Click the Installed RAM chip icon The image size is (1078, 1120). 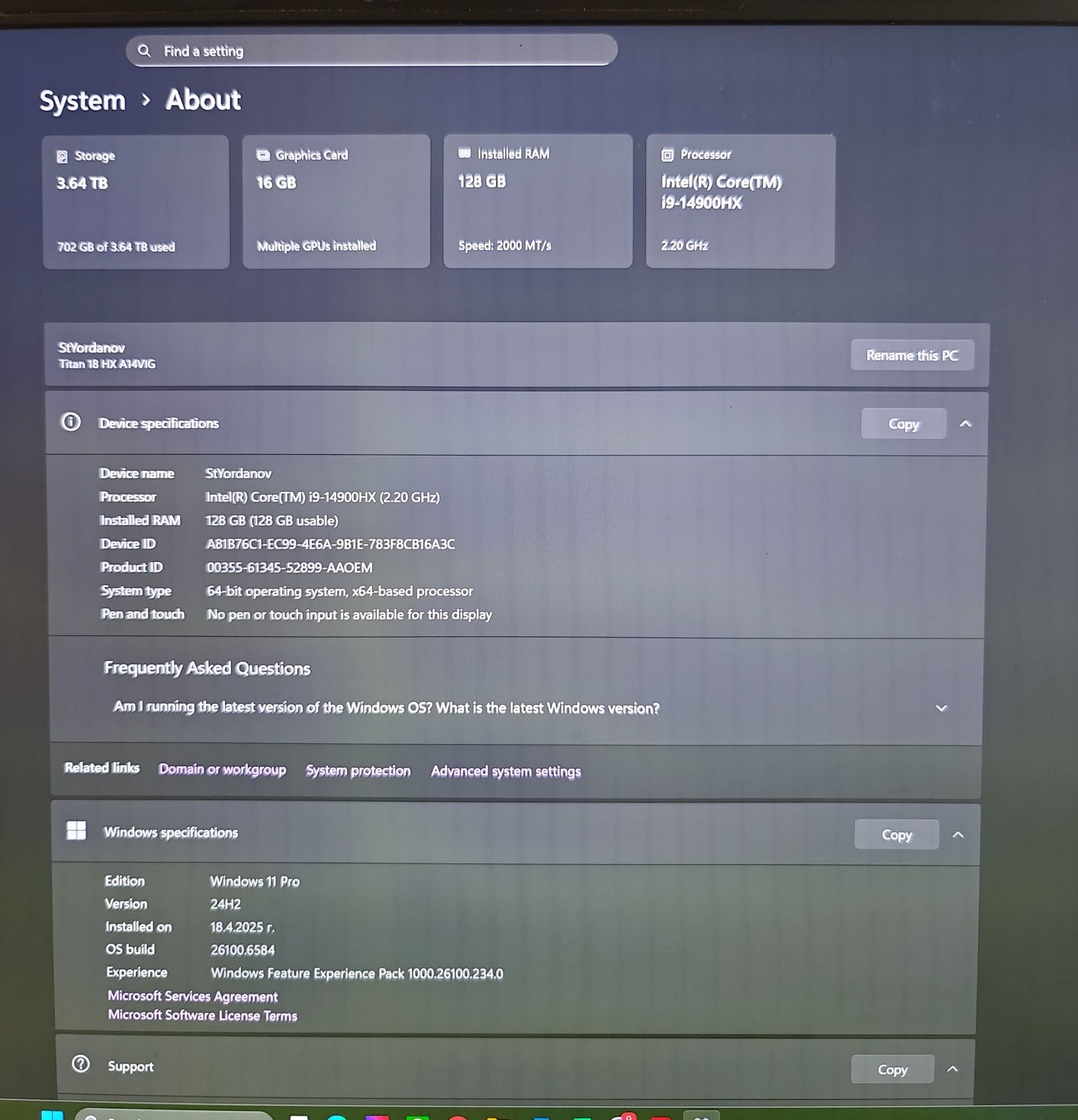[465, 154]
